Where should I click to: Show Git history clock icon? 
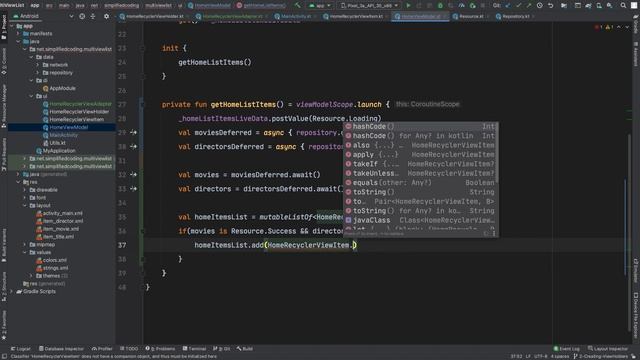pos(540,6)
